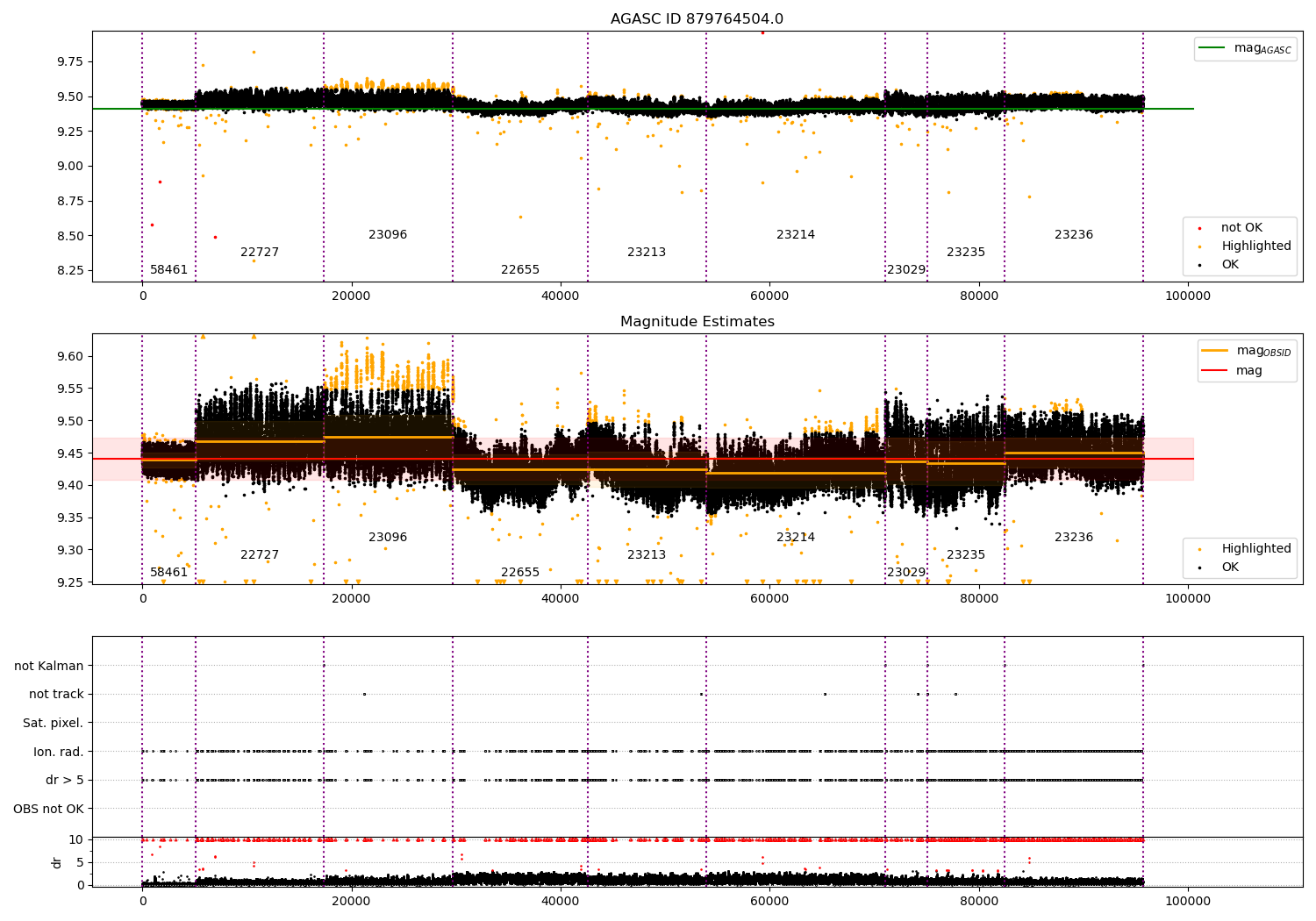Screen dimensions: 1316x921
Task: Click OBSID label 23235 in the top plot
Action: pos(966,253)
